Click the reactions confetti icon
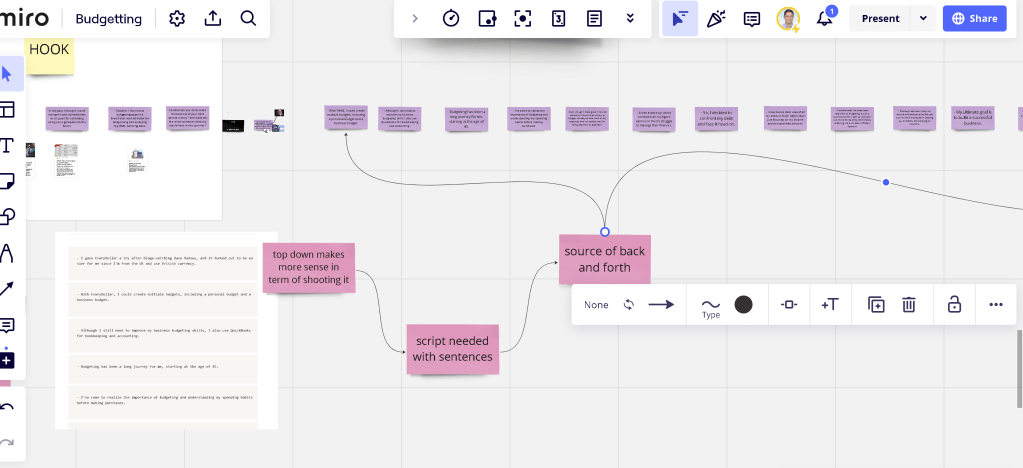The height and width of the screenshot is (468, 1023). (x=716, y=18)
